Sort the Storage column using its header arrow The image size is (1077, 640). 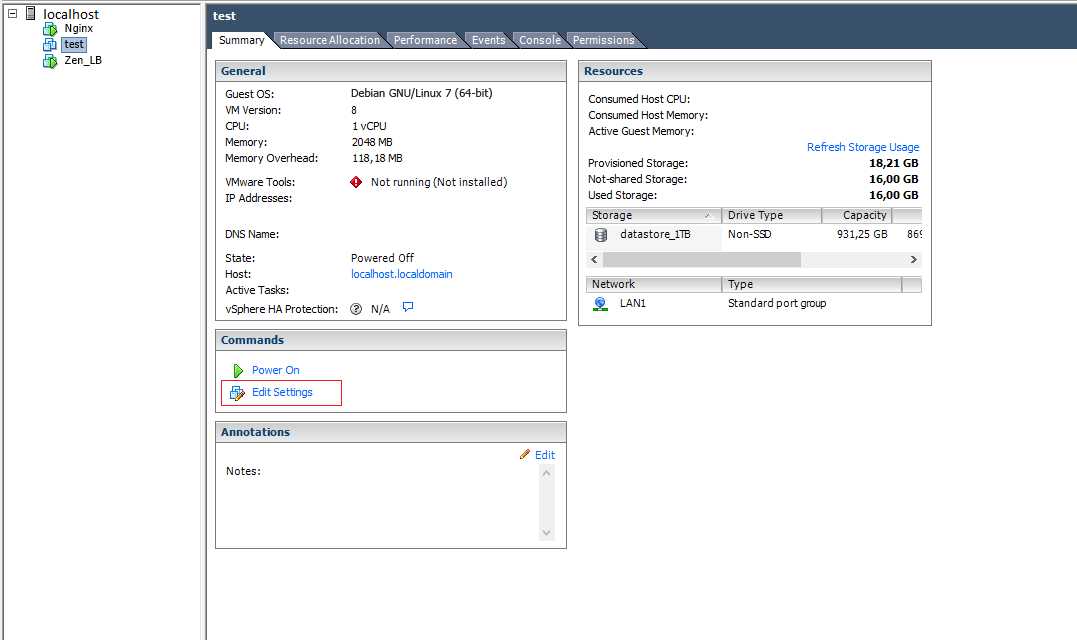tap(709, 215)
